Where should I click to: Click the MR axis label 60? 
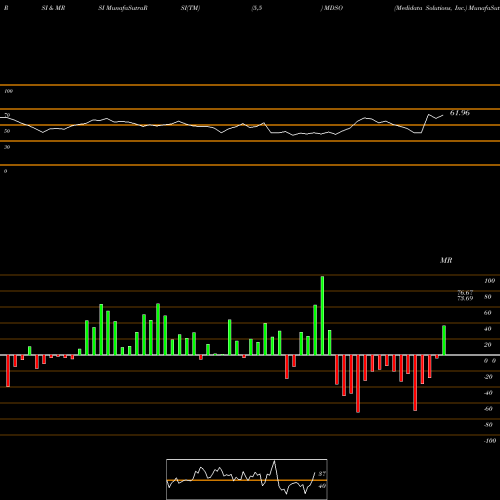pyautogui.click(x=488, y=313)
